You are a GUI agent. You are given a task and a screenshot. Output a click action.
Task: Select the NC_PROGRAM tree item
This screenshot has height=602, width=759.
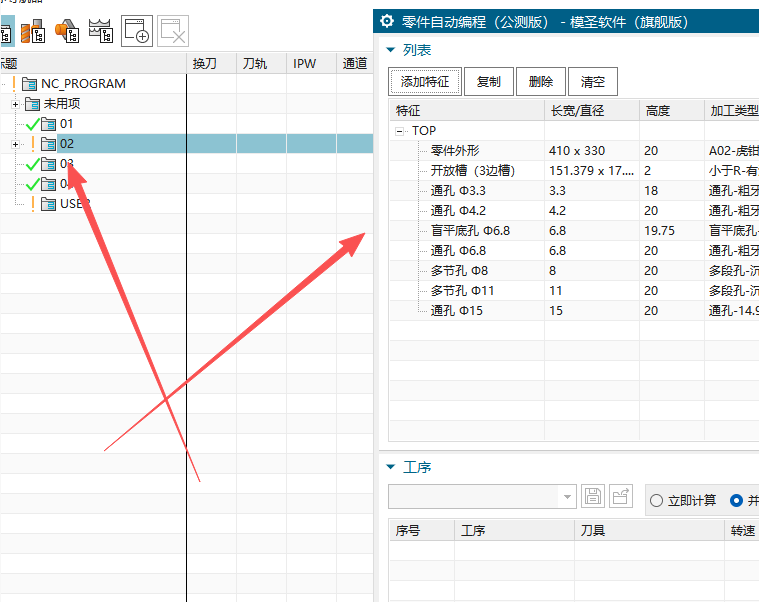(83, 84)
